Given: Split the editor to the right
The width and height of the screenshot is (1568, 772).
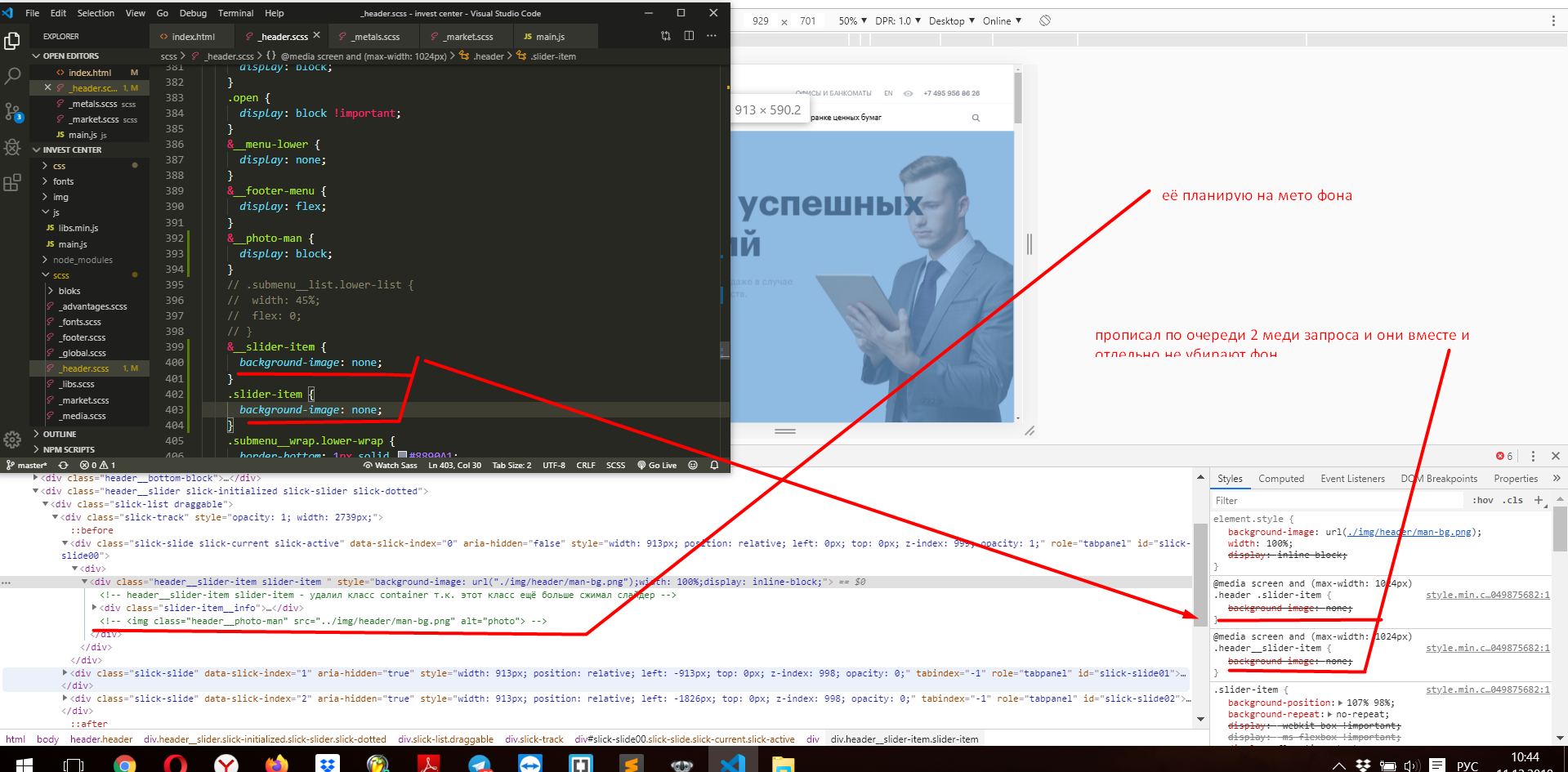Looking at the screenshot, I should click(689, 36).
